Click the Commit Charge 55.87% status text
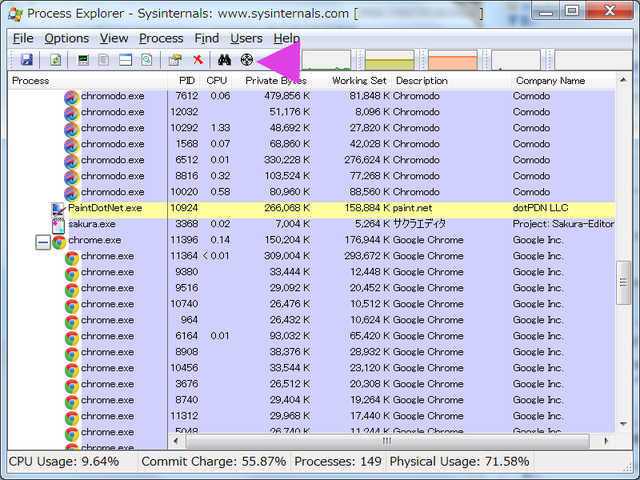 pos(213,462)
